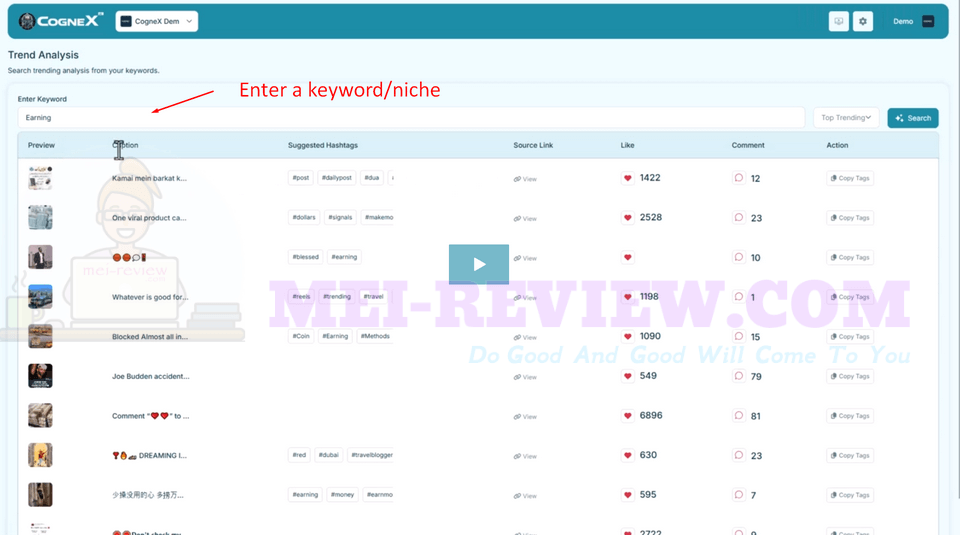Click the comment icon beside 79
The image size is (960, 535).
point(739,376)
